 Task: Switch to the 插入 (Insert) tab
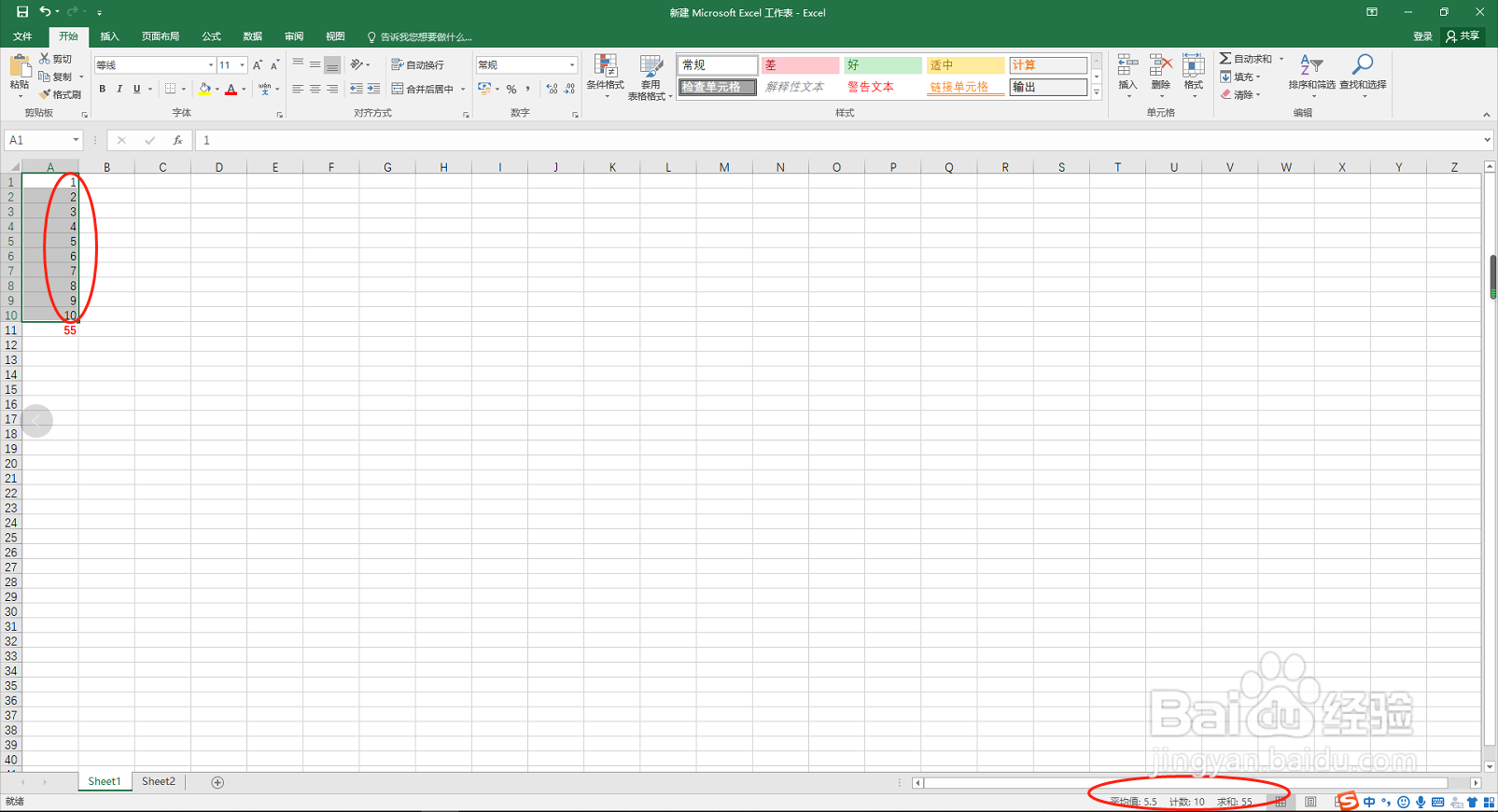pos(109,36)
